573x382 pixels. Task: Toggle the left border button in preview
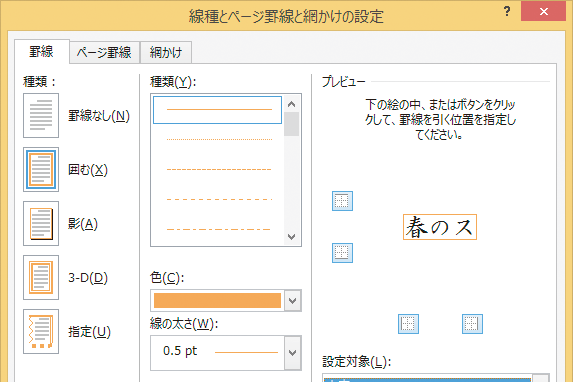click(x=408, y=324)
